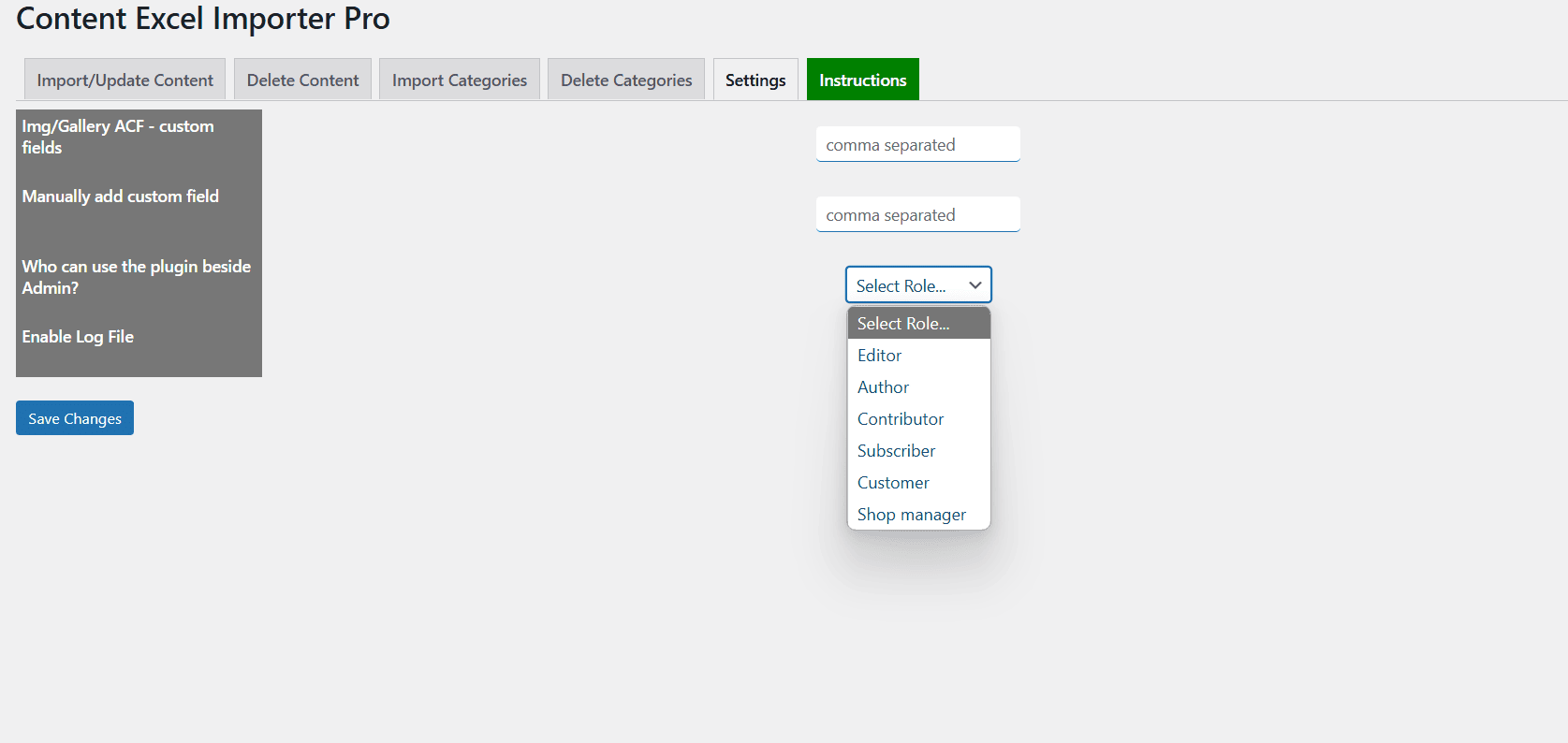This screenshot has width=1568, height=743.
Task: Open the Import Categories tab
Action: 460,80
